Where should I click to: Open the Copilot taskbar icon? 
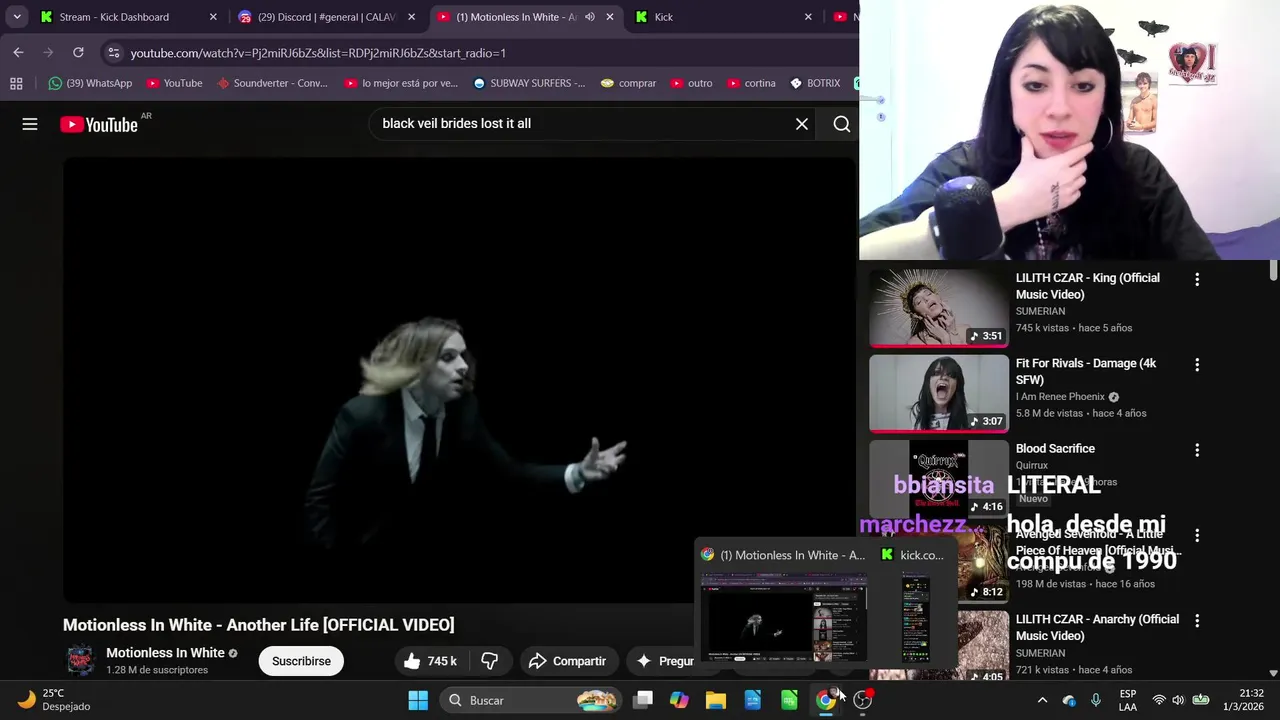[679, 700]
